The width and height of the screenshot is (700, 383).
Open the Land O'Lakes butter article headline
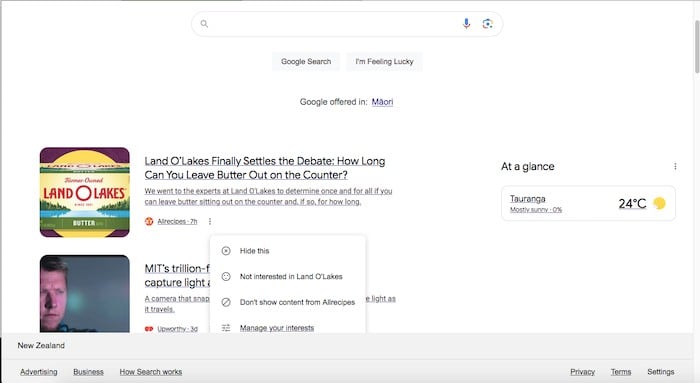(x=265, y=168)
